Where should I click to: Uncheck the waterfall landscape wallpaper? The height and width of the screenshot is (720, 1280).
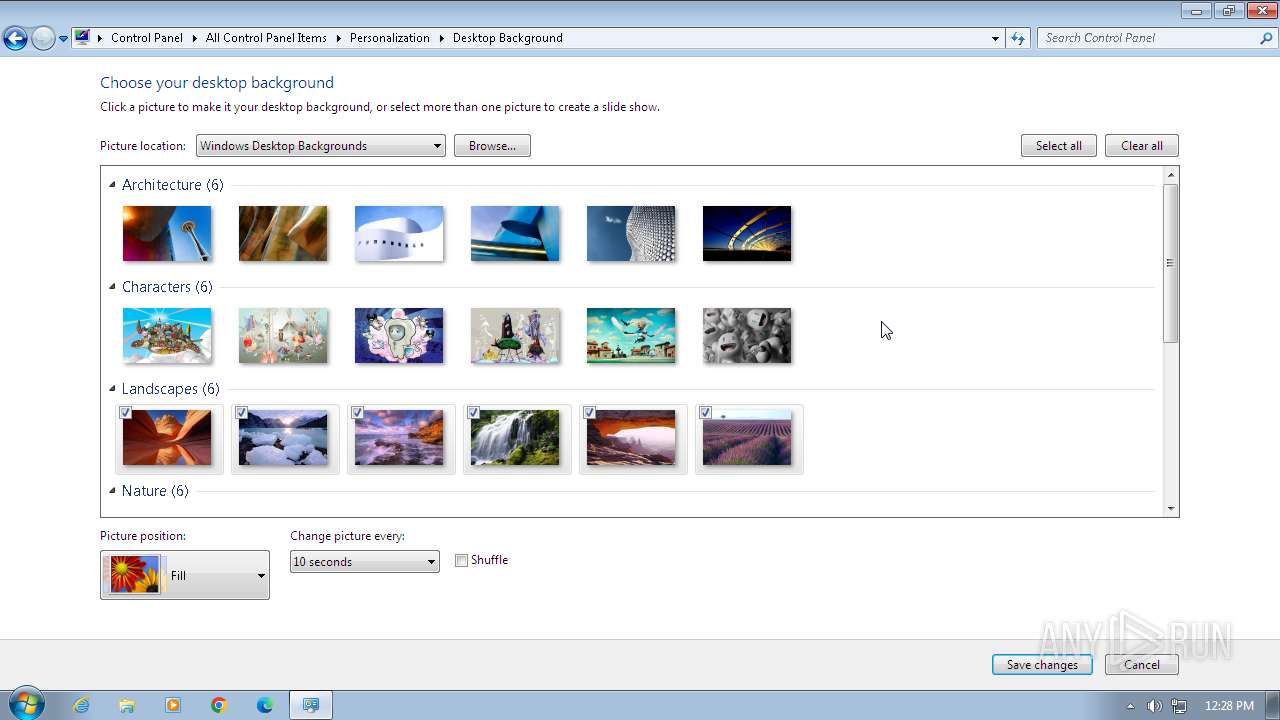(473, 413)
